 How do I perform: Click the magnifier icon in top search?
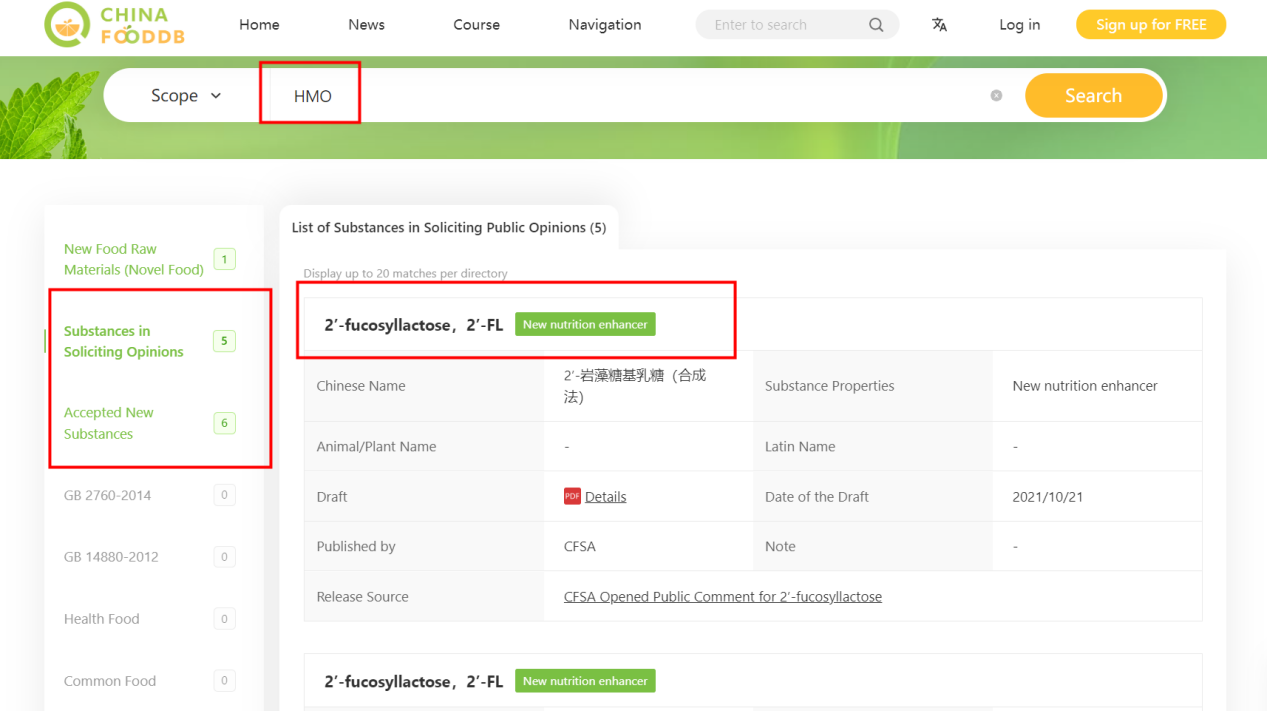[876, 25]
